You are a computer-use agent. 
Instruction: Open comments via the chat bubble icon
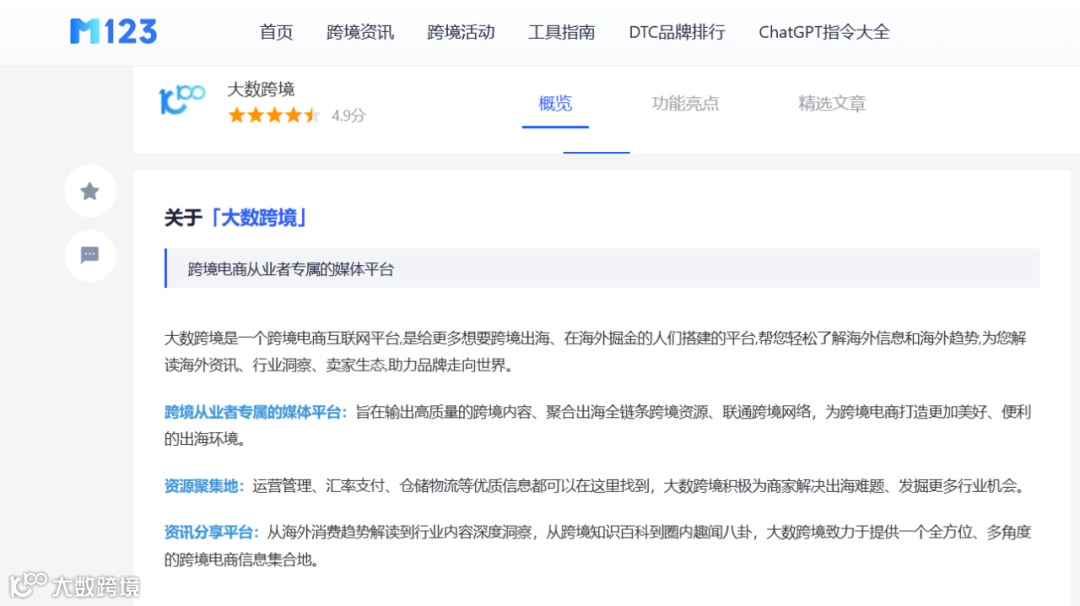[90, 255]
